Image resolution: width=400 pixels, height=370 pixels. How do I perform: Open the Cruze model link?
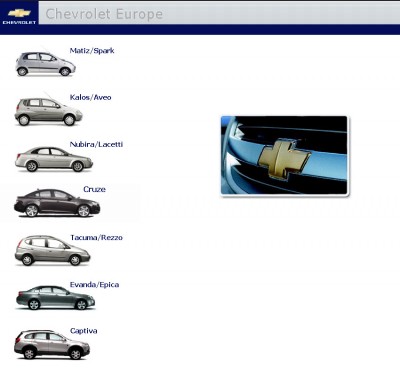pos(94,189)
